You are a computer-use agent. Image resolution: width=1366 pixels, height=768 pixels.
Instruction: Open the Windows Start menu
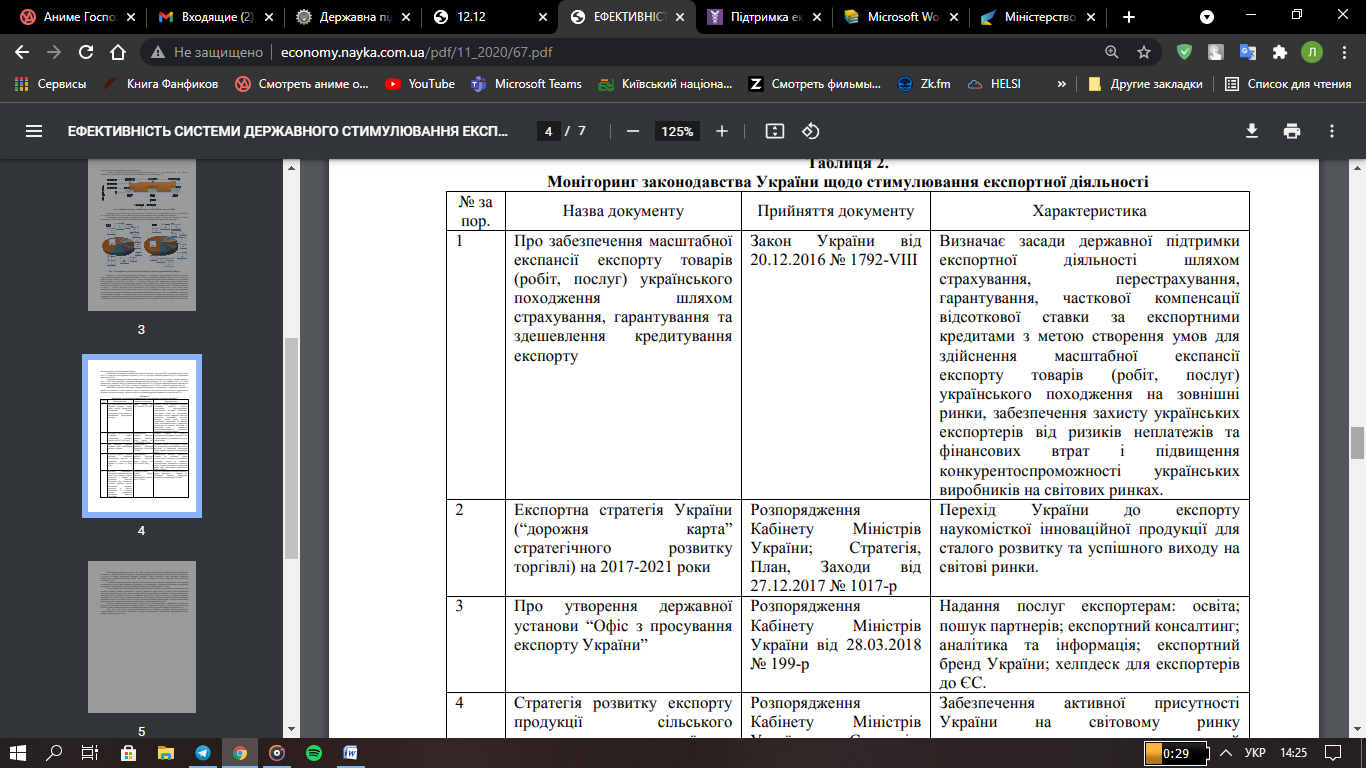tap(18, 753)
